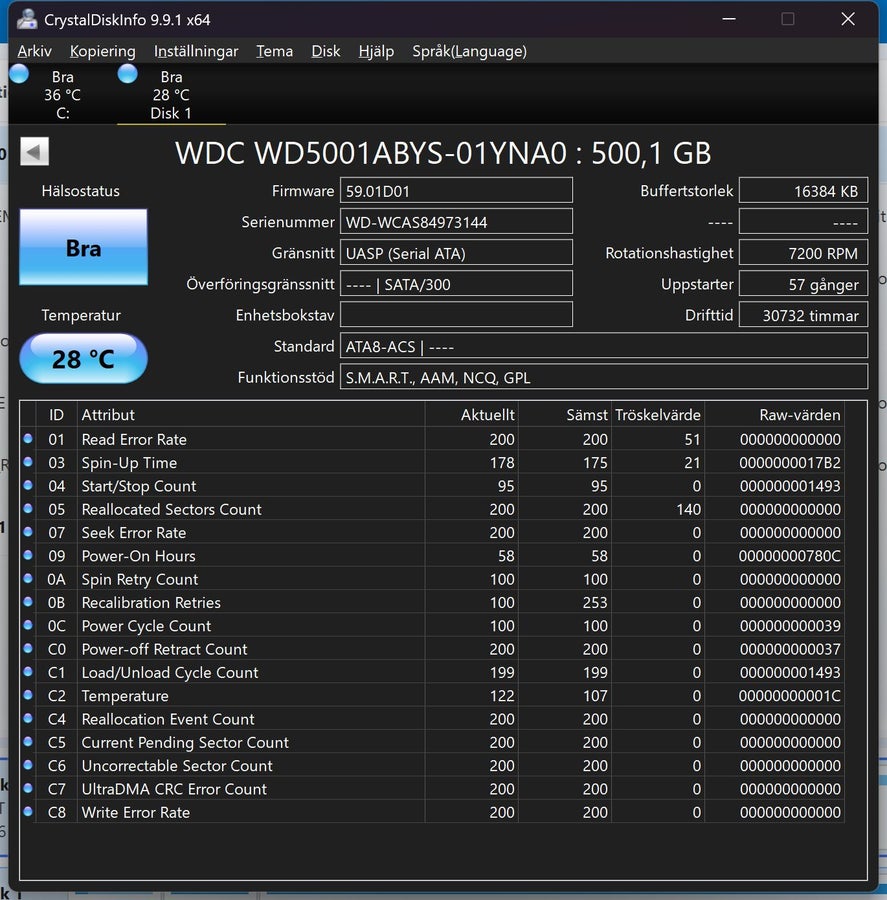The width and height of the screenshot is (887, 900).
Task: Click status dot for Power Cycle Count
Action: (28, 625)
